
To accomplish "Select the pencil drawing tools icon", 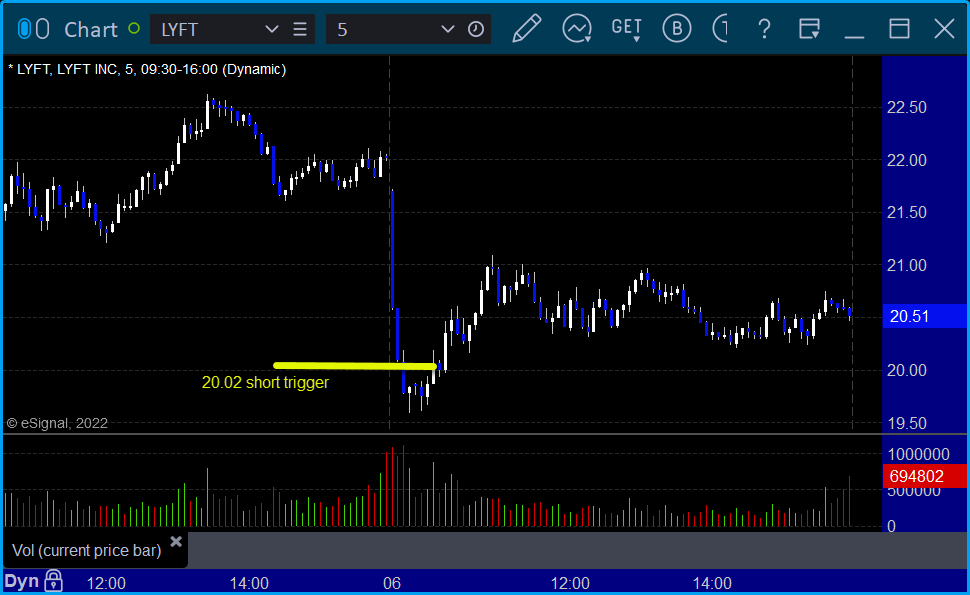I will [527, 28].
